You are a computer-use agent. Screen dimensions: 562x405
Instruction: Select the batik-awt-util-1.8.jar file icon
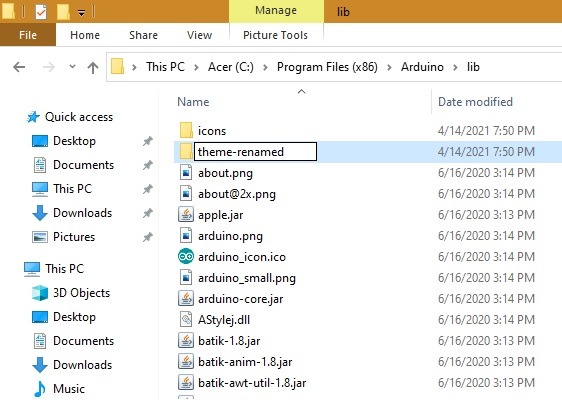[x=186, y=383]
